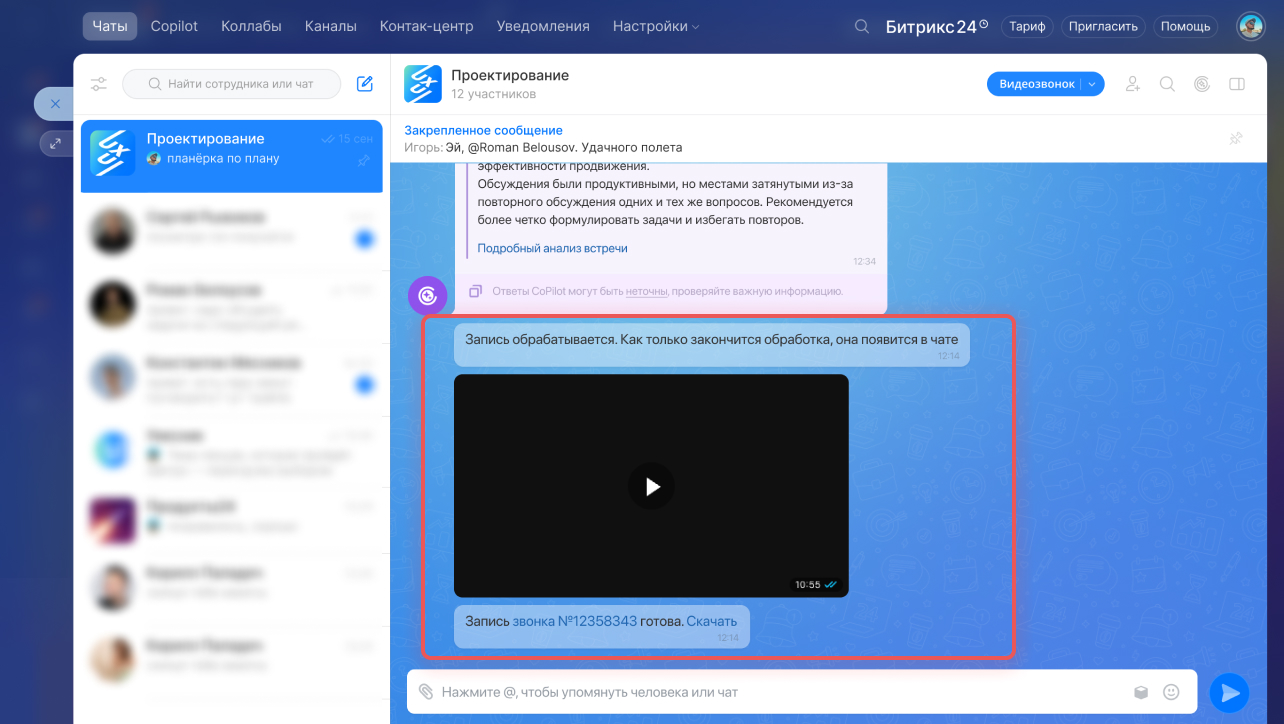Click the add participant icon
The image size is (1284, 724).
tap(1133, 84)
